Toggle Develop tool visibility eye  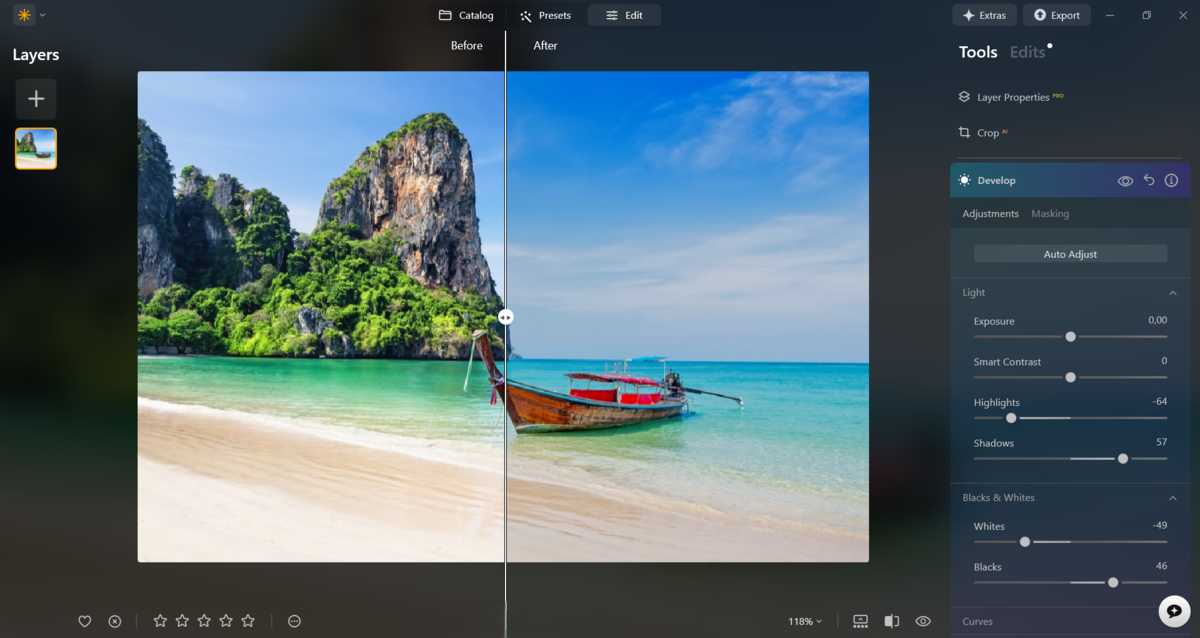(x=1125, y=181)
